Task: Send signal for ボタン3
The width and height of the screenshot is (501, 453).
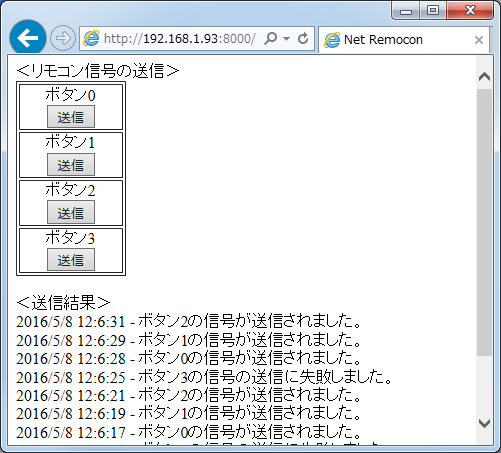Action: point(71,259)
